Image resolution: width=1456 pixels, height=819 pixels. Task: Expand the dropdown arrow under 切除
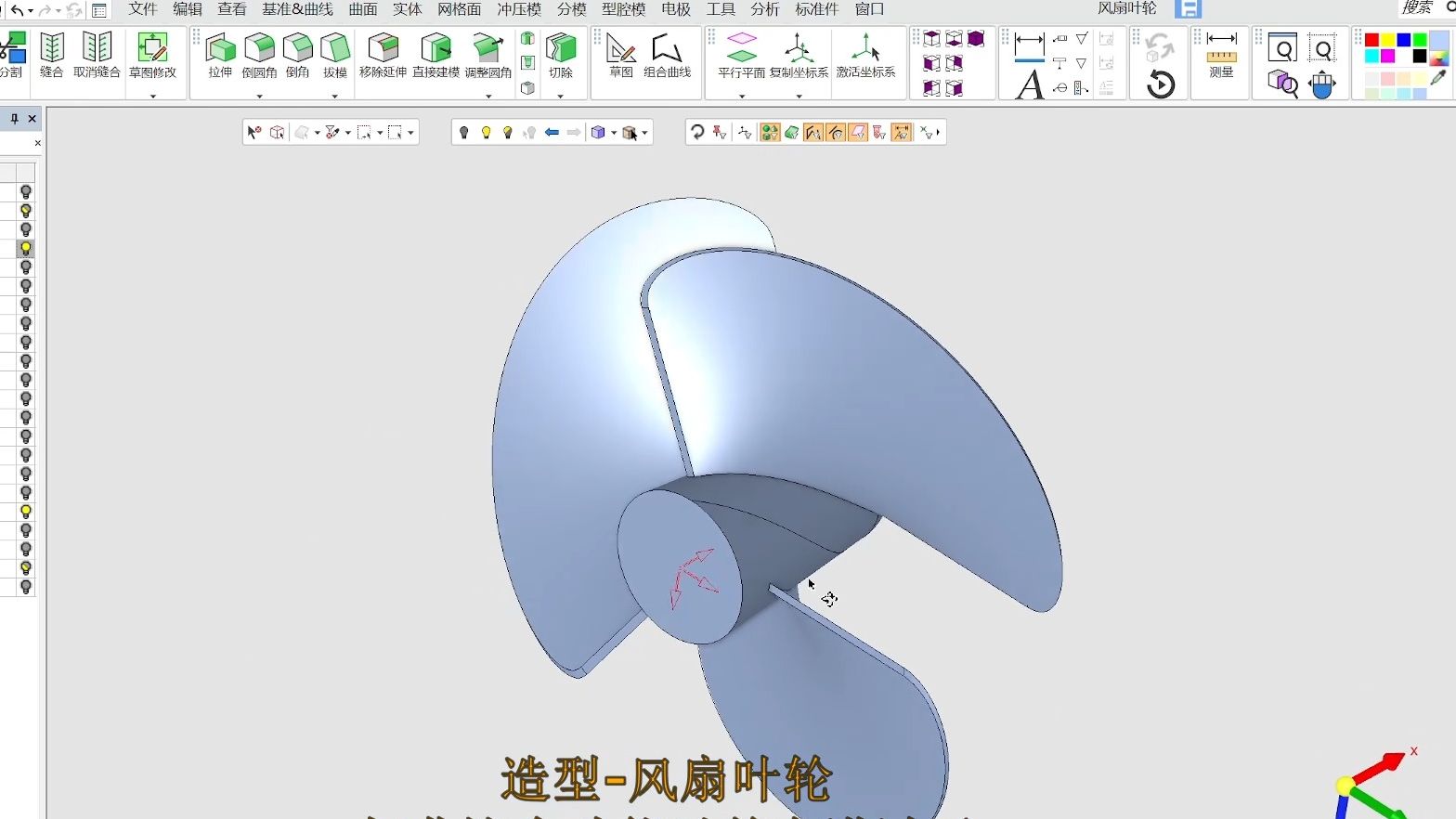pos(560,96)
